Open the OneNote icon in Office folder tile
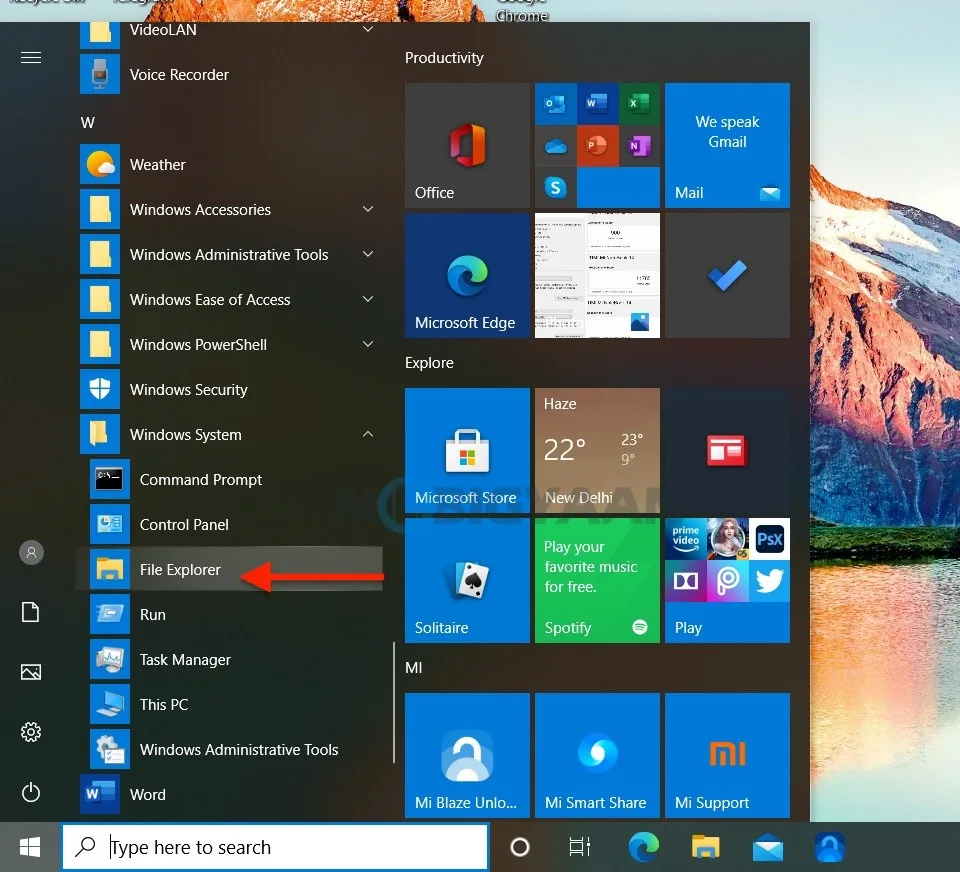Screen dimensions: 960x872 point(639,146)
